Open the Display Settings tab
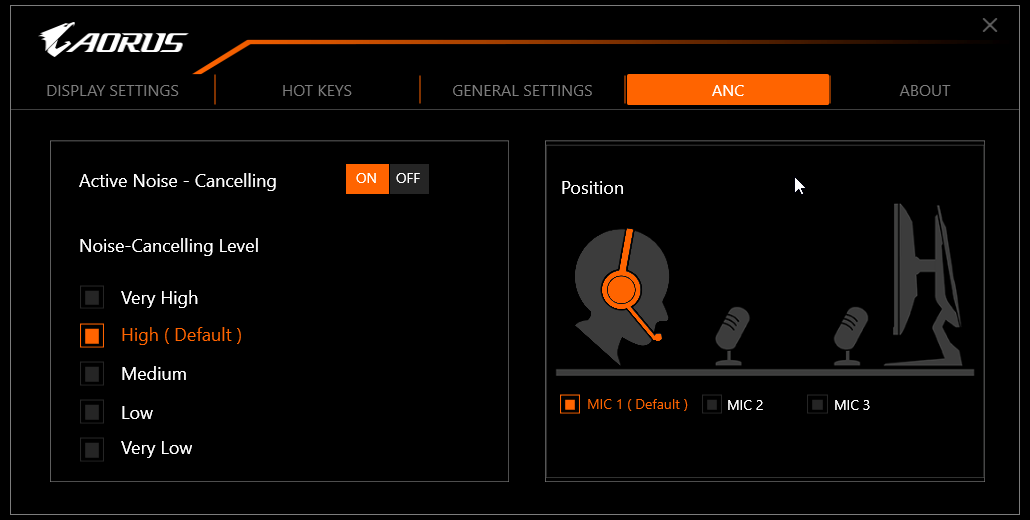1030x520 pixels. pyautogui.click(x=112, y=90)
